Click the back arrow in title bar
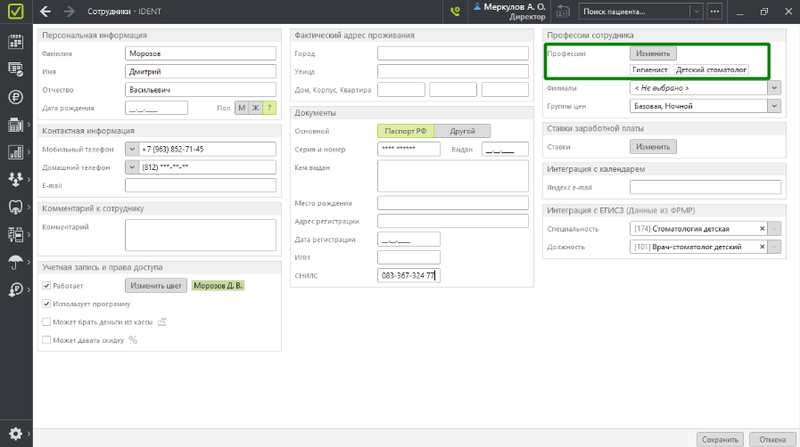The height and width of the screenshot is (447, 800). (45, 12)
